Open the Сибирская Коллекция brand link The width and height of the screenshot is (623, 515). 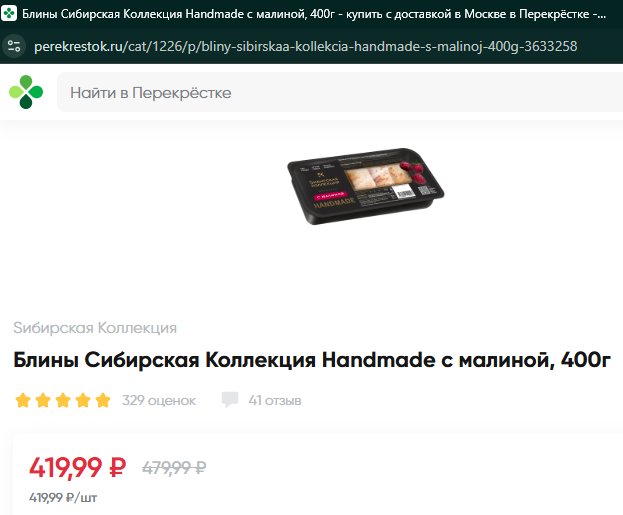95,328
